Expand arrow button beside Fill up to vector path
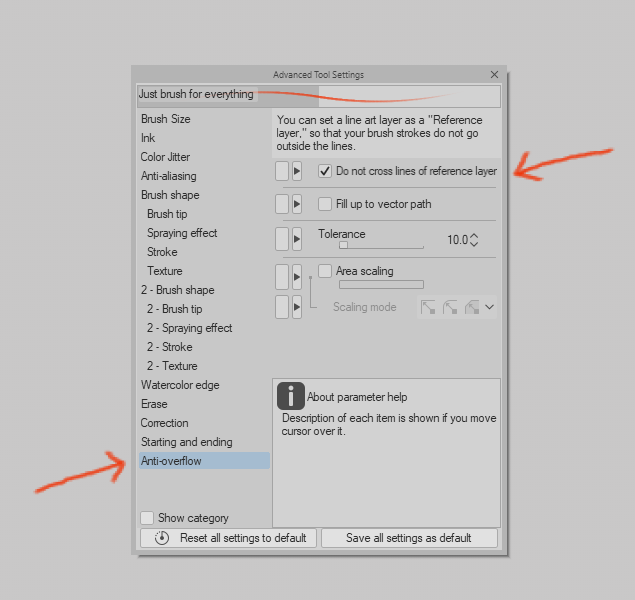Image resolution: width=635 pixels, height=600 pixels. [297, 204]
